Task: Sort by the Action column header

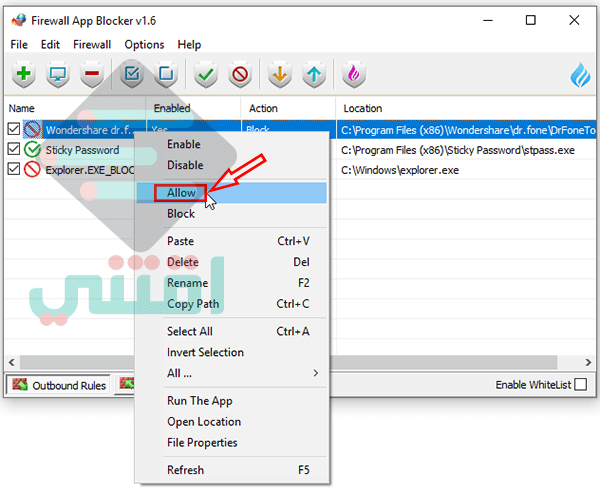Action: point(288,108)
